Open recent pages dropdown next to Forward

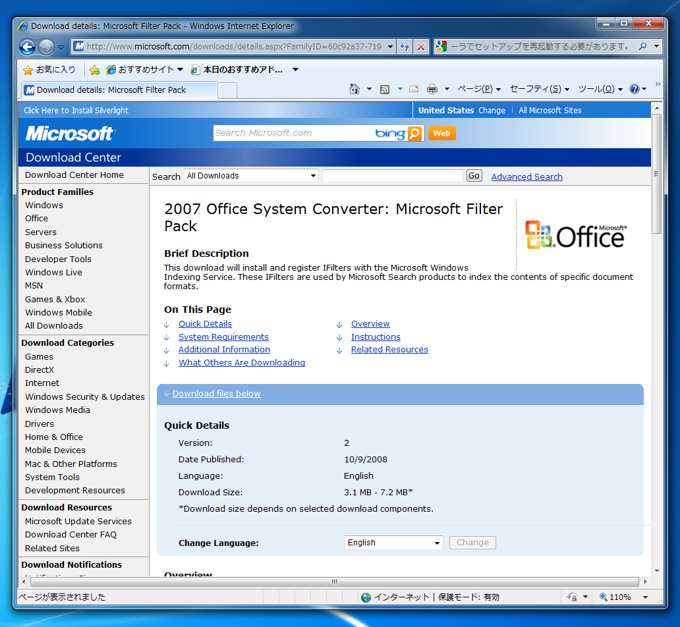[x=61, y=47]
